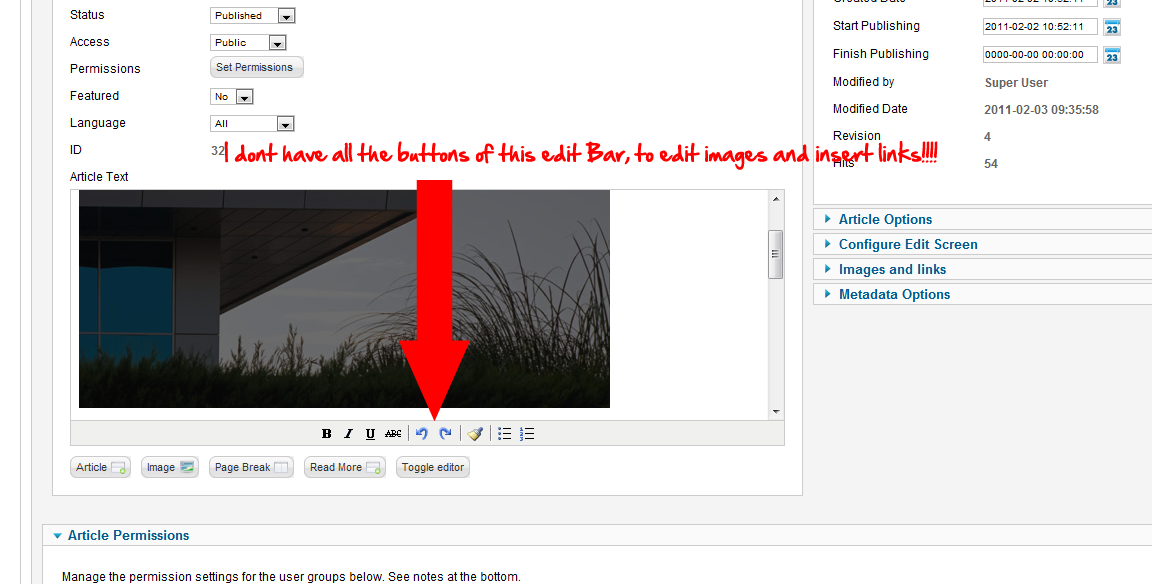The image size is (1152, 584).
Task: Redo the edit with the blue arrow
Action: [x=445, y=433]
